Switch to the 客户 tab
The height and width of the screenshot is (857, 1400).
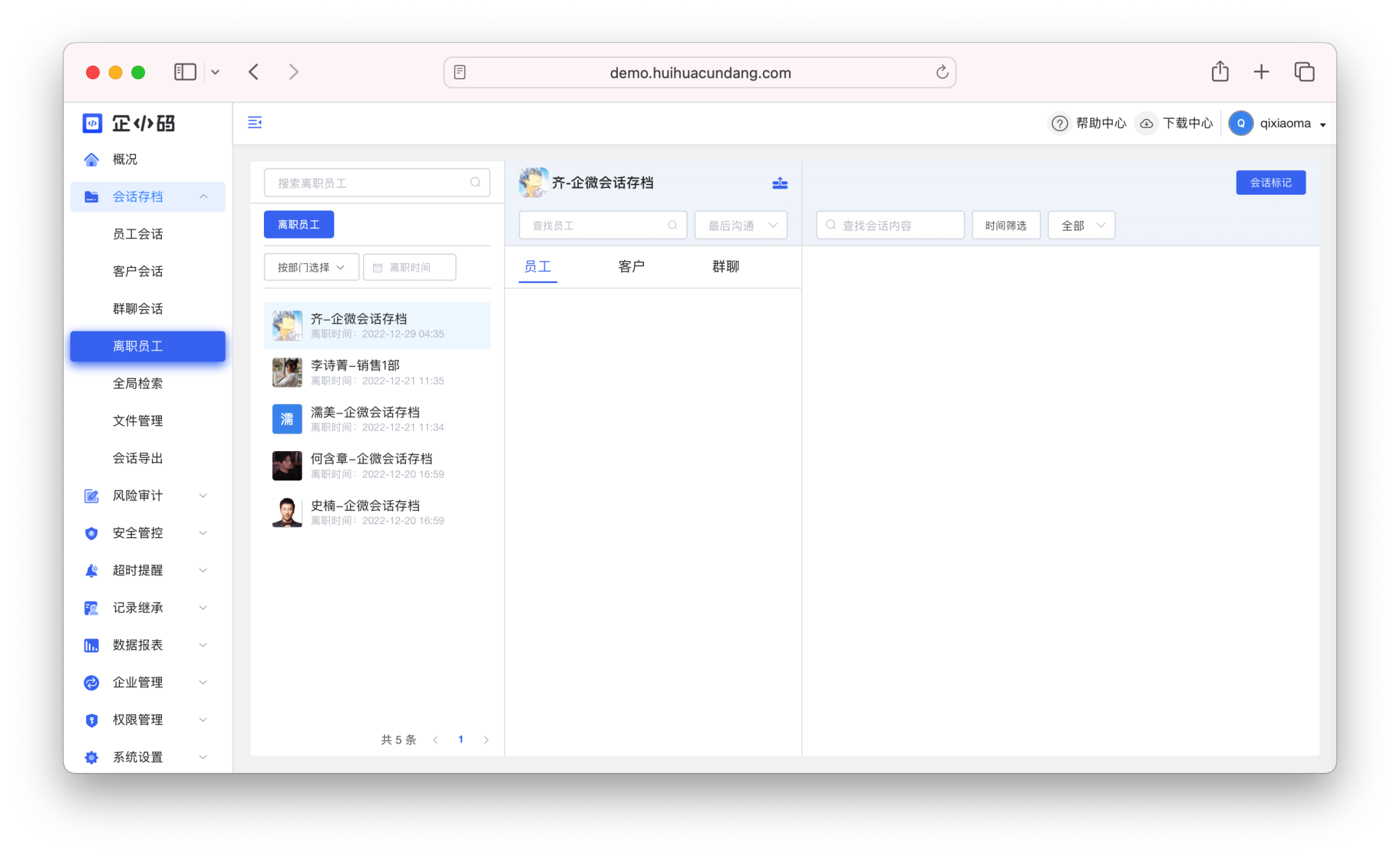(631, 267)
